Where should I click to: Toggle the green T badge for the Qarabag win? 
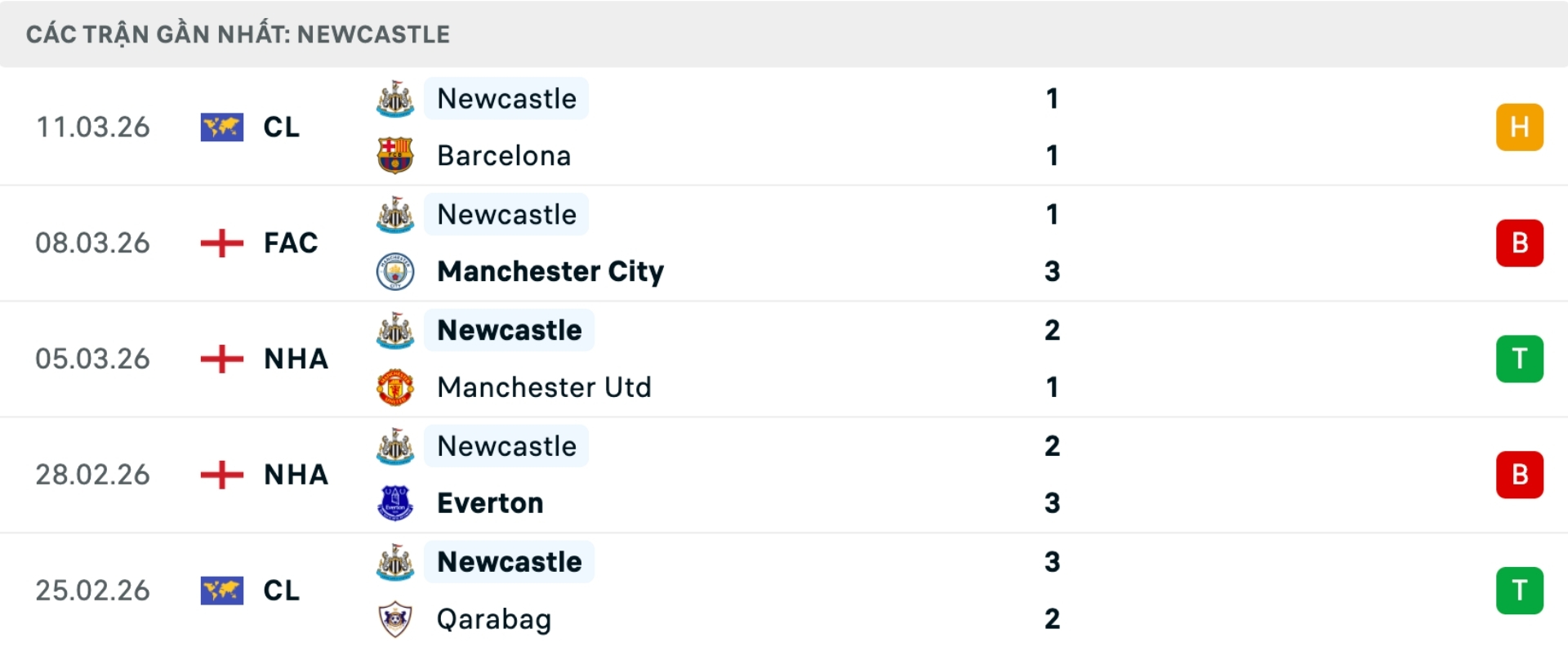pyautogui.click(x=1519, y=590)
